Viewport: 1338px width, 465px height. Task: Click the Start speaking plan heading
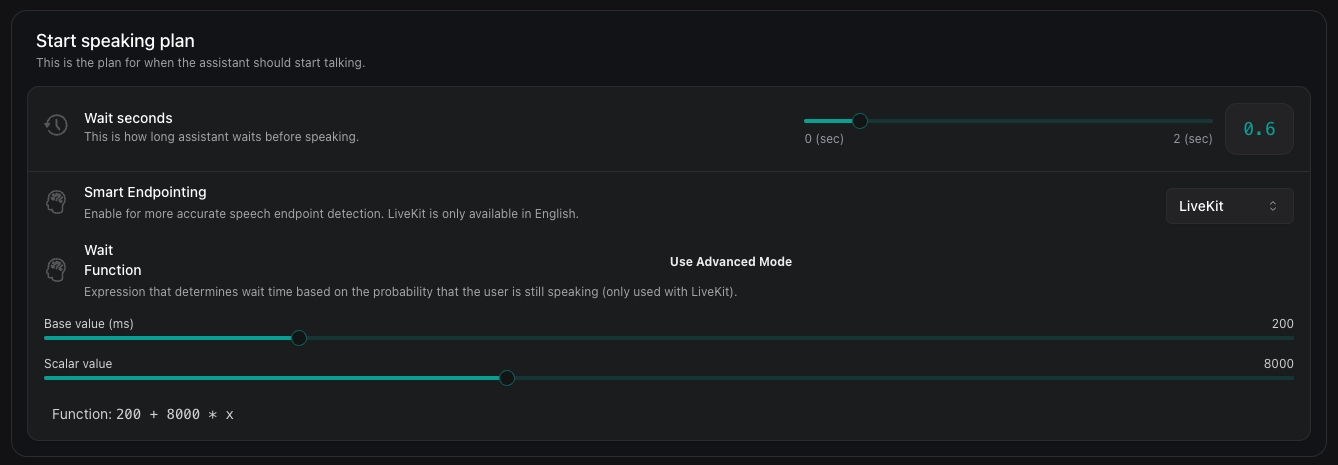tap(115, 41)
